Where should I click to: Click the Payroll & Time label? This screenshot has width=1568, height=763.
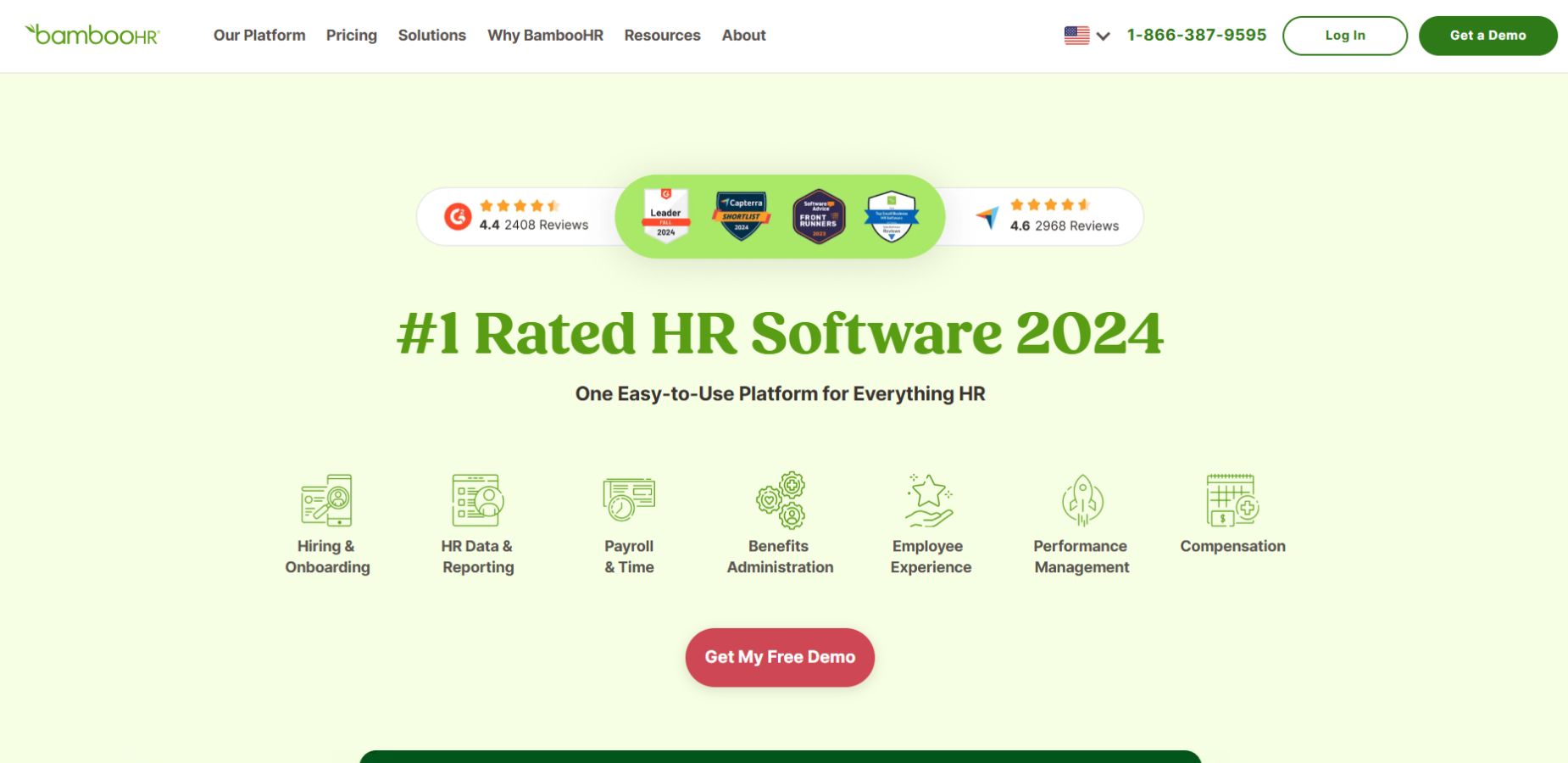[629, 556]
